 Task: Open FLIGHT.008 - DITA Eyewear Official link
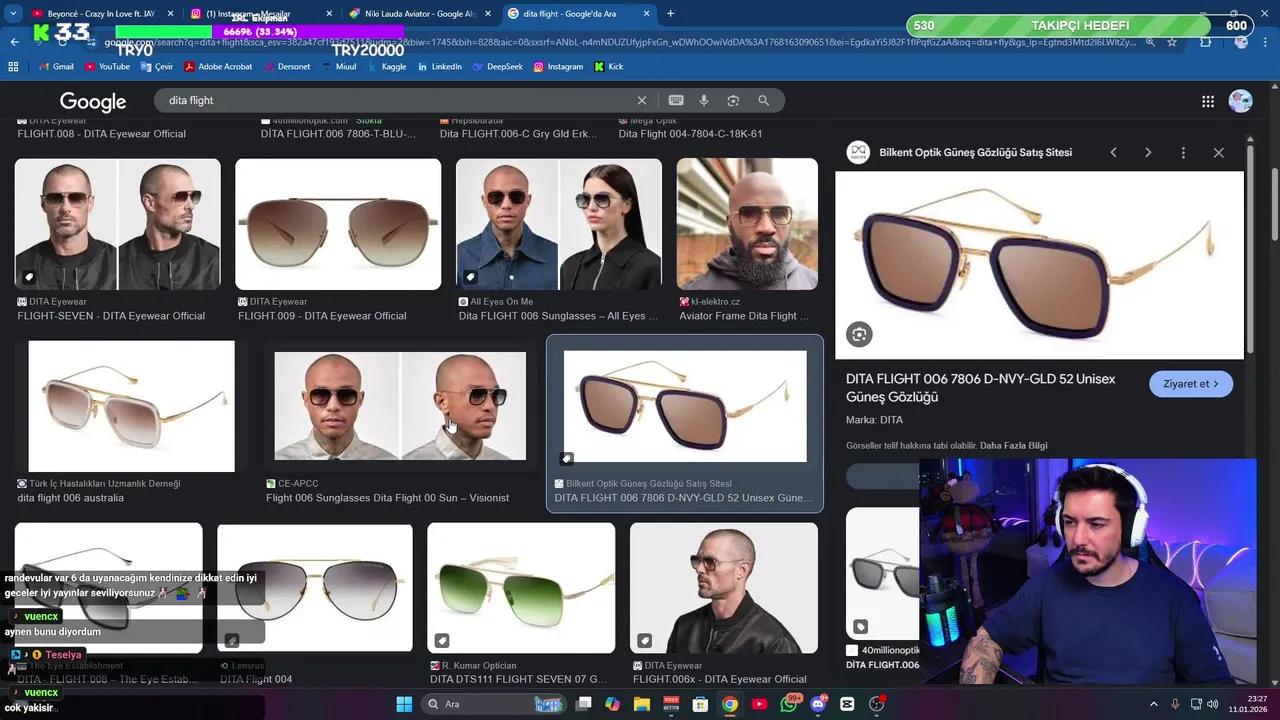101,134
